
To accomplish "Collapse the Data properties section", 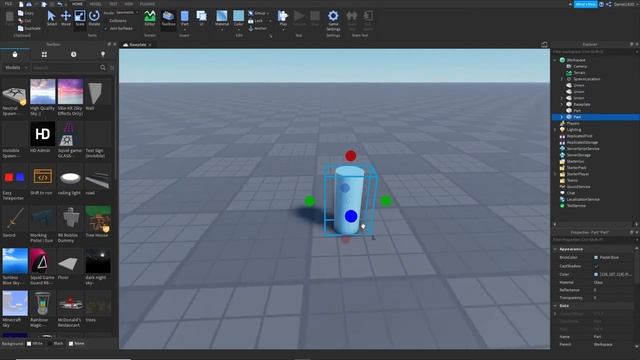I will point(555,306).
